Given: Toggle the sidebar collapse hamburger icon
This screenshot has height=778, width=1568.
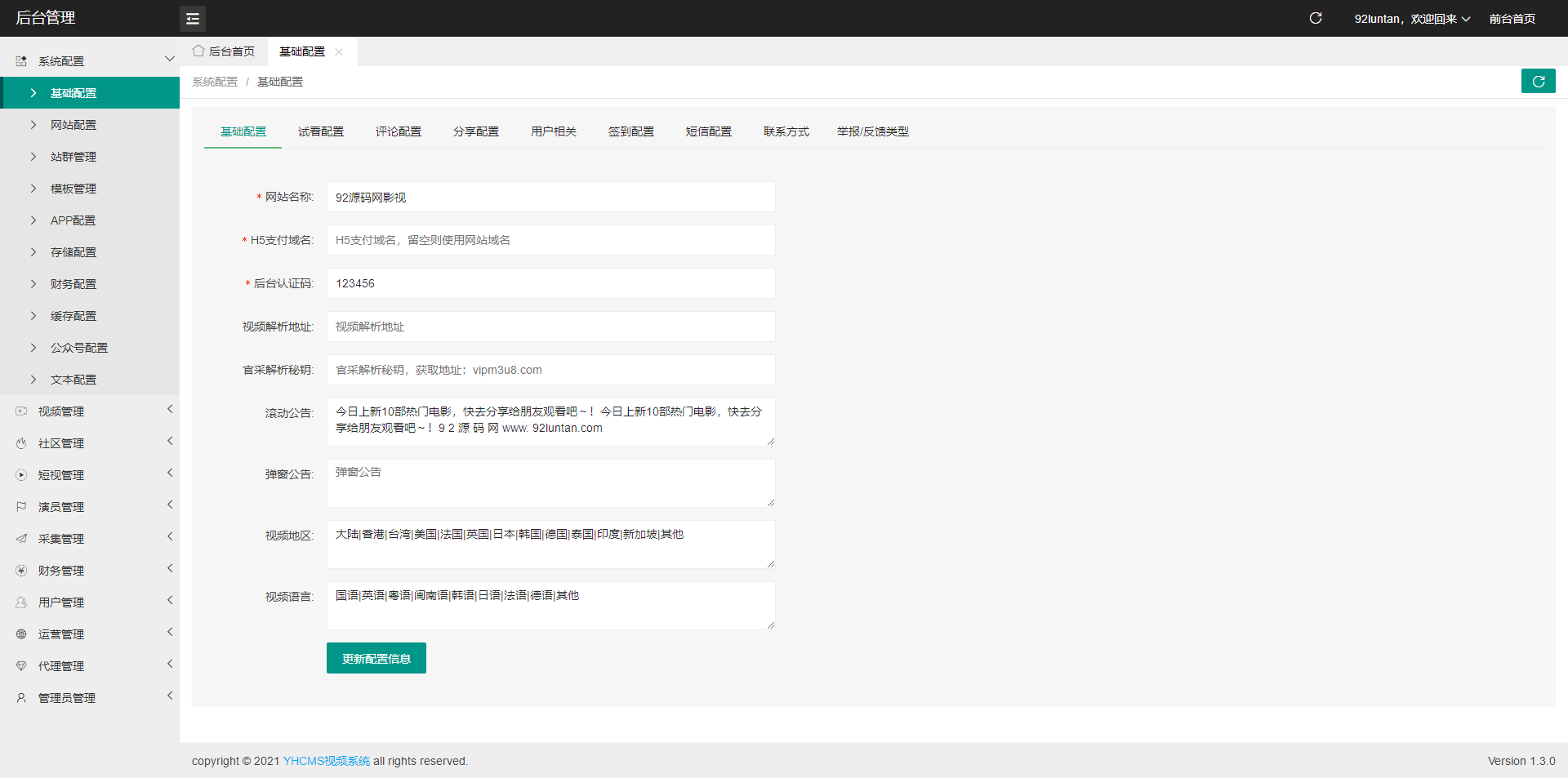Looking at the screenshot, I should (x=193, y=18).
